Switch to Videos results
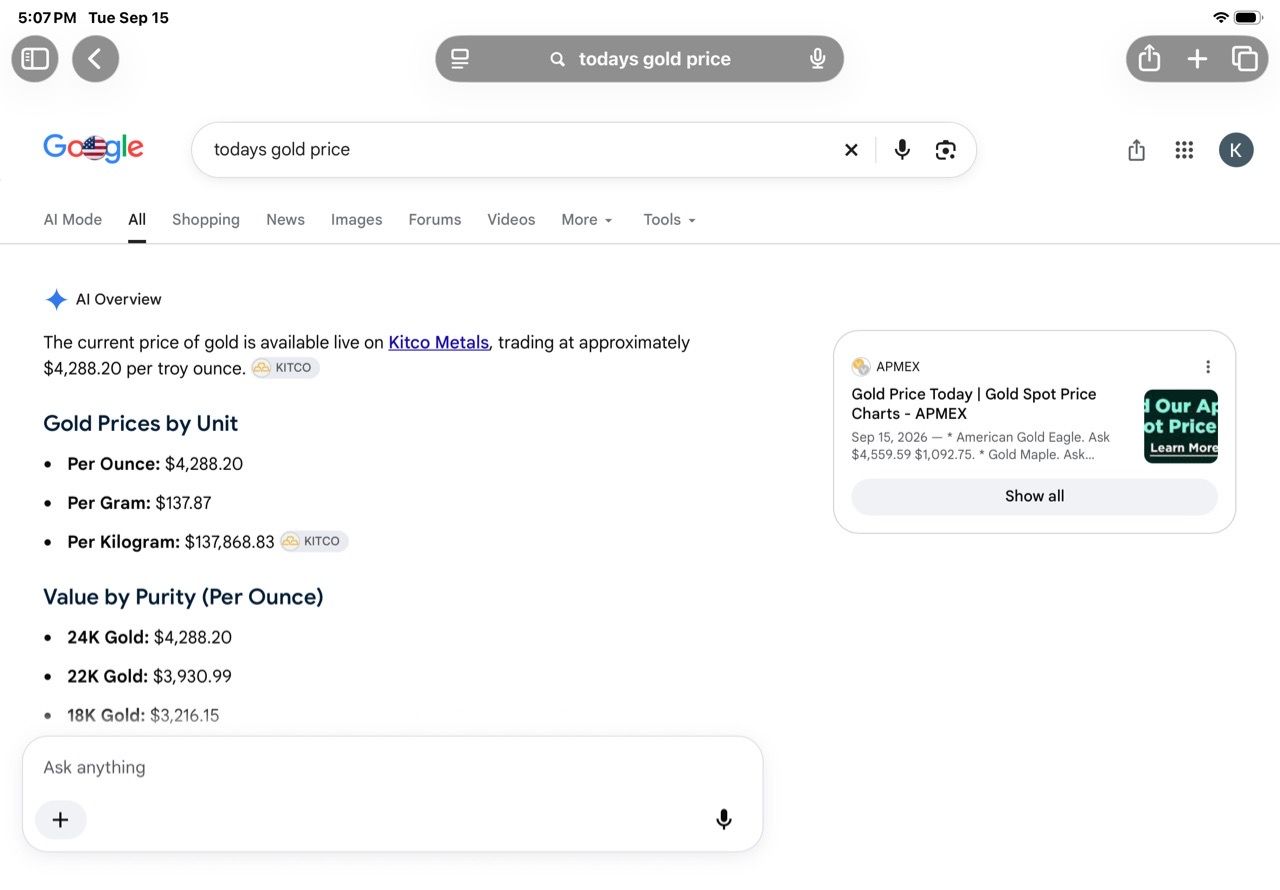1280x890 pixels. 511,220
